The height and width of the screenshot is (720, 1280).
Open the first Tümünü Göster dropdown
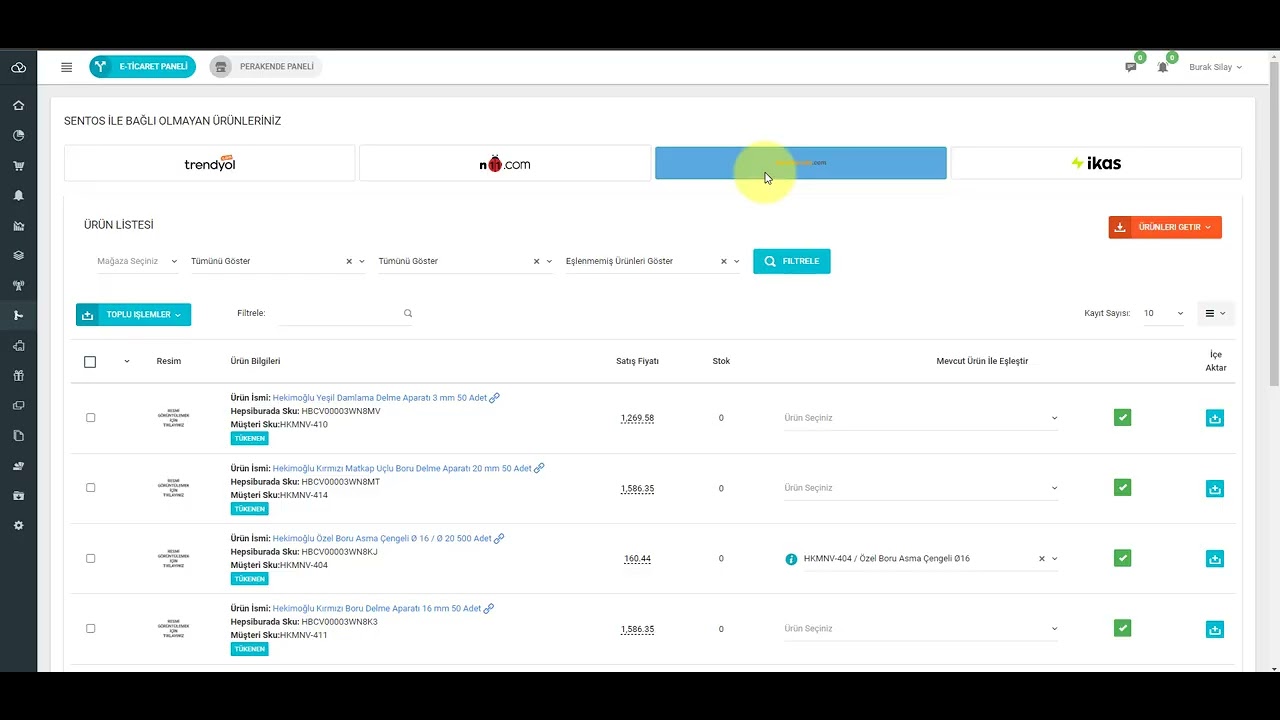(x=276, y=261)
